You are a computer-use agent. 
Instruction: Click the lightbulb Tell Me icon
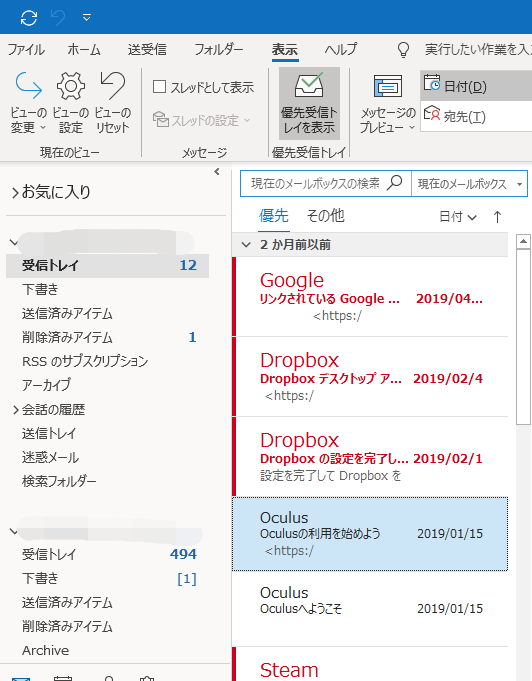tap(403, 50)
